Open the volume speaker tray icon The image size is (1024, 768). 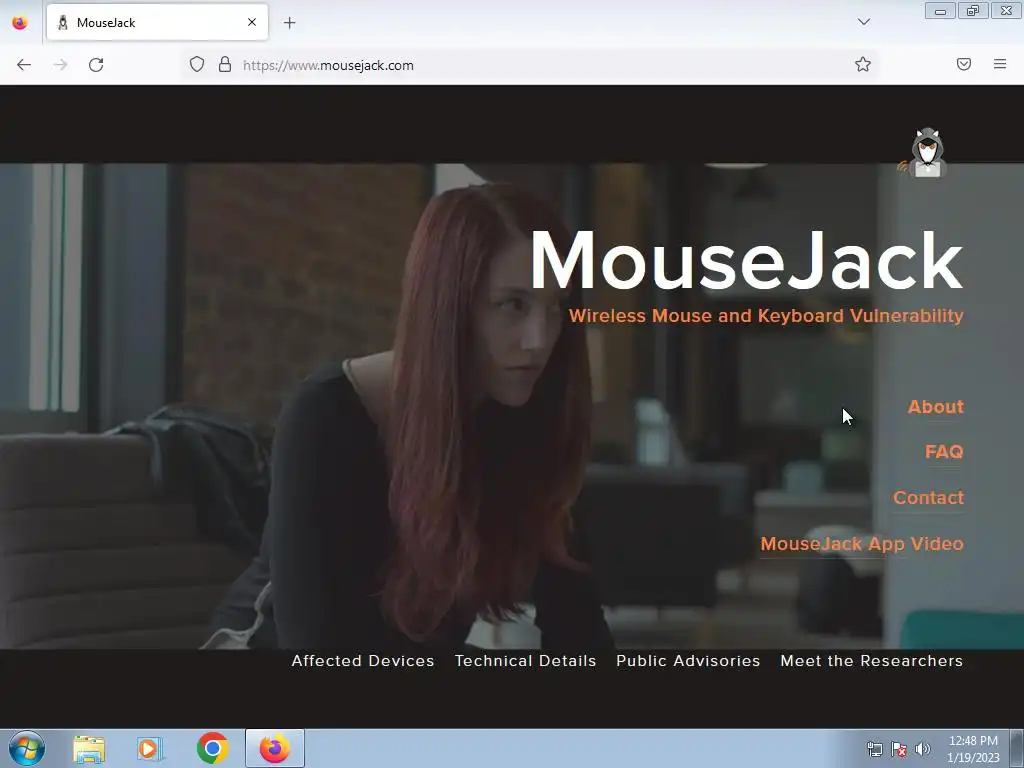[x=923, y=749]
